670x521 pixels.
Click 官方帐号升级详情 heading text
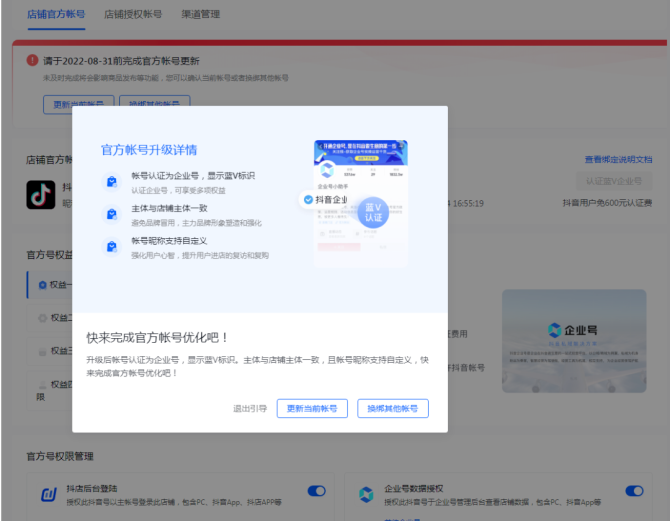149,150
